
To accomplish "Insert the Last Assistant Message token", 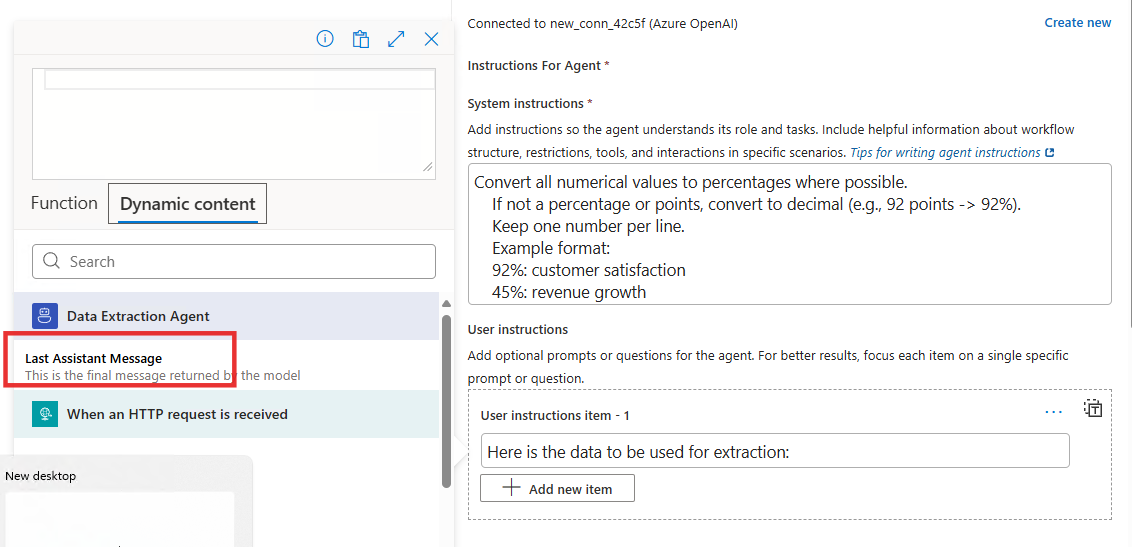I will [226, 366].
